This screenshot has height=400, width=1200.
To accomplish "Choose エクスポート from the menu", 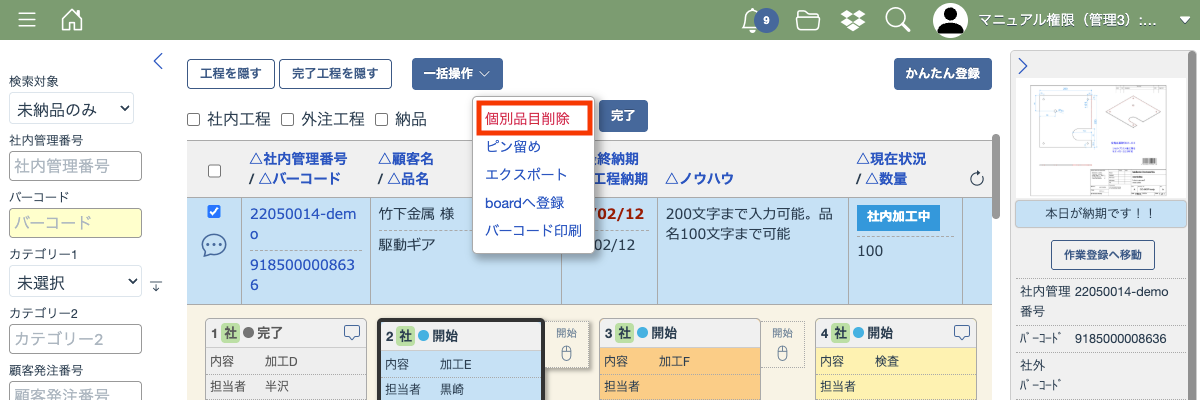I will [x=526, y=174].
